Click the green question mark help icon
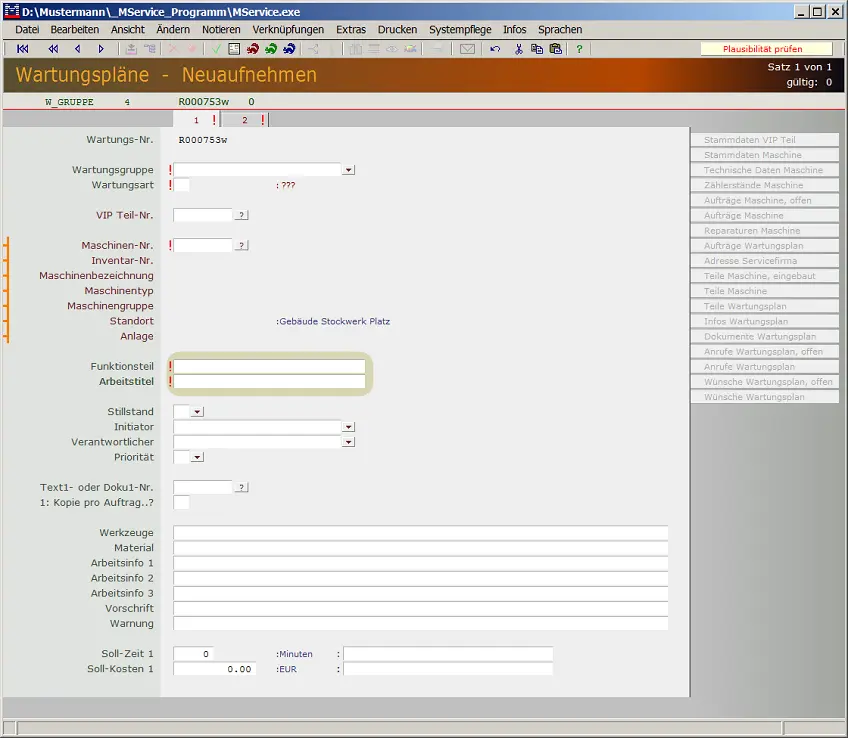848x738 pixels. (x=579, y=49)
